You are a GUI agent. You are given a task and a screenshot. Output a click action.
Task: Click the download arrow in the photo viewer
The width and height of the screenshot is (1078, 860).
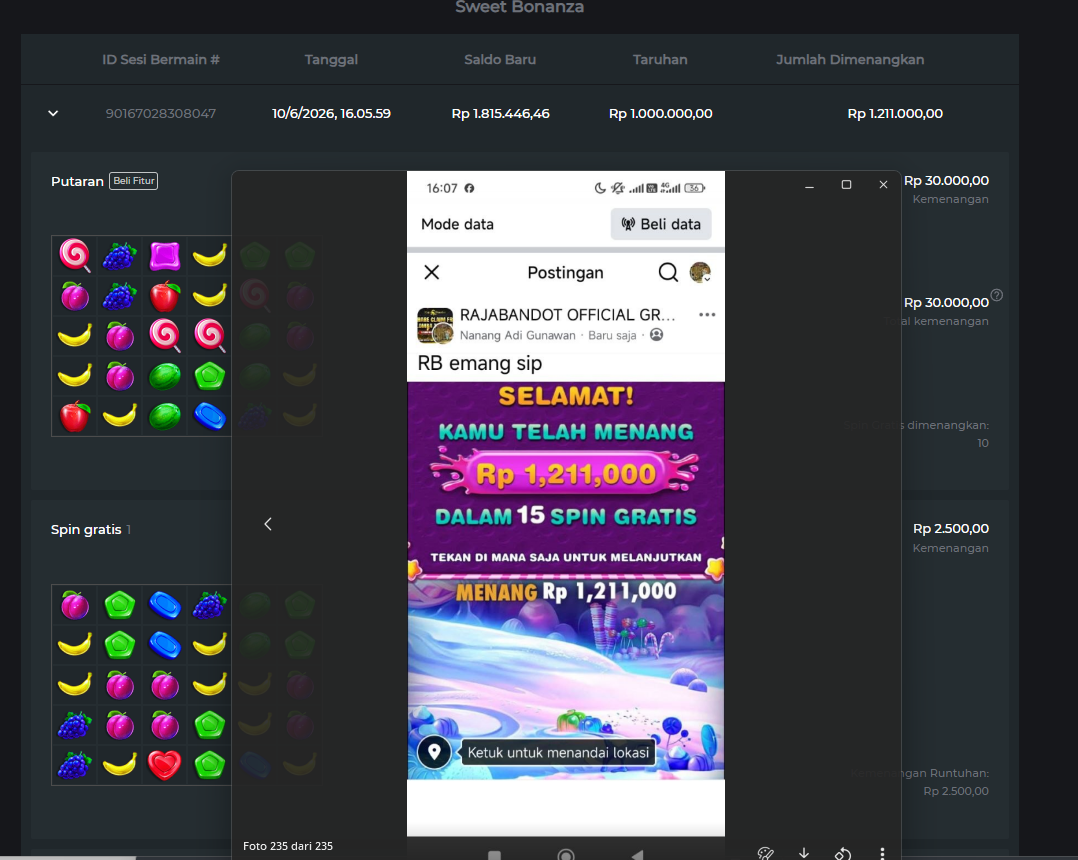[x=804, y=854]
